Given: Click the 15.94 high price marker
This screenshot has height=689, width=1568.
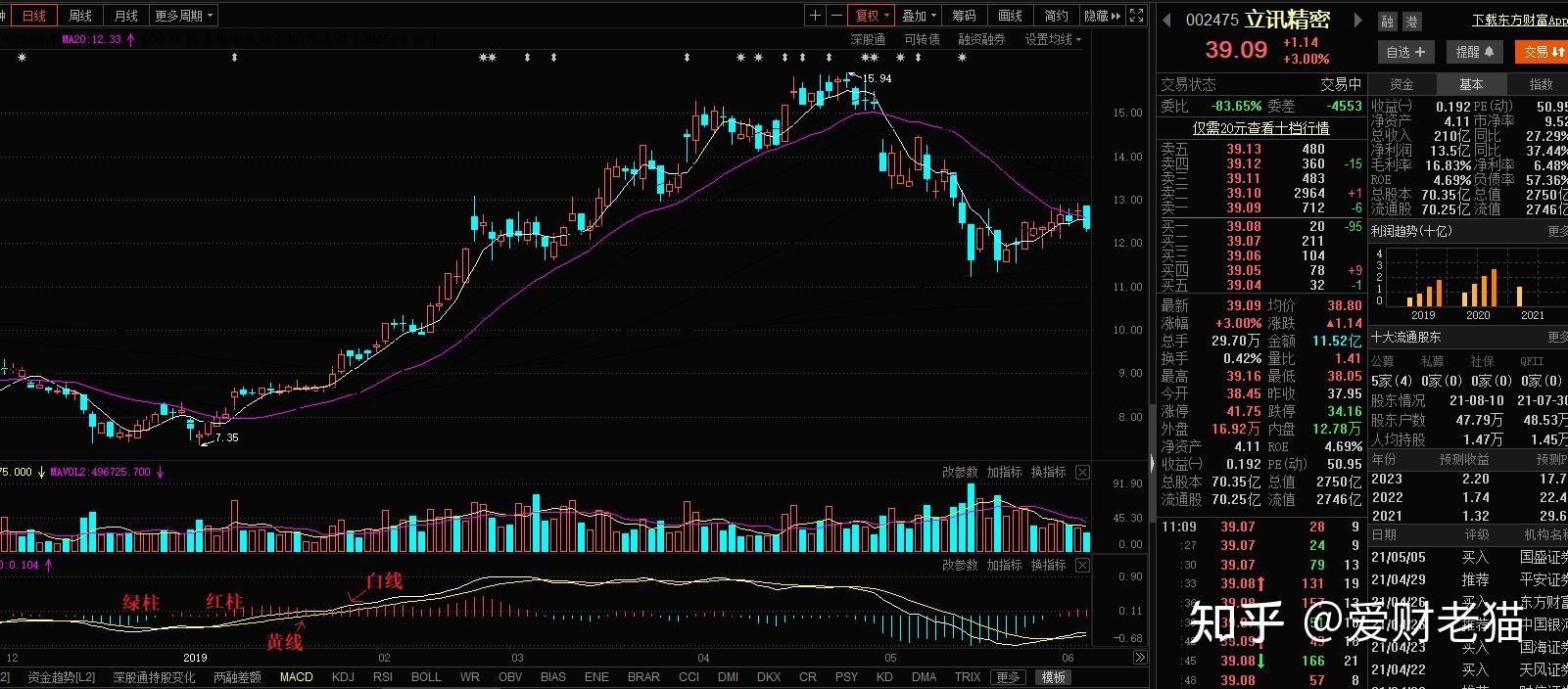Looking at the screenshot, I should pos(877,78).
